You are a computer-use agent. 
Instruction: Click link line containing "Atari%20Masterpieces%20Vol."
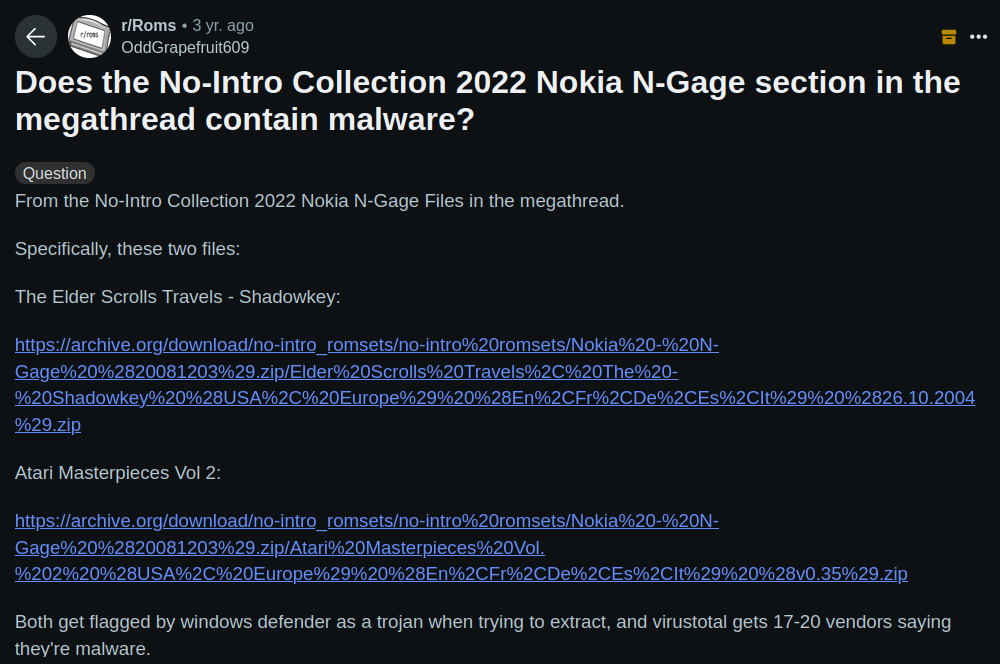(280, 548)
